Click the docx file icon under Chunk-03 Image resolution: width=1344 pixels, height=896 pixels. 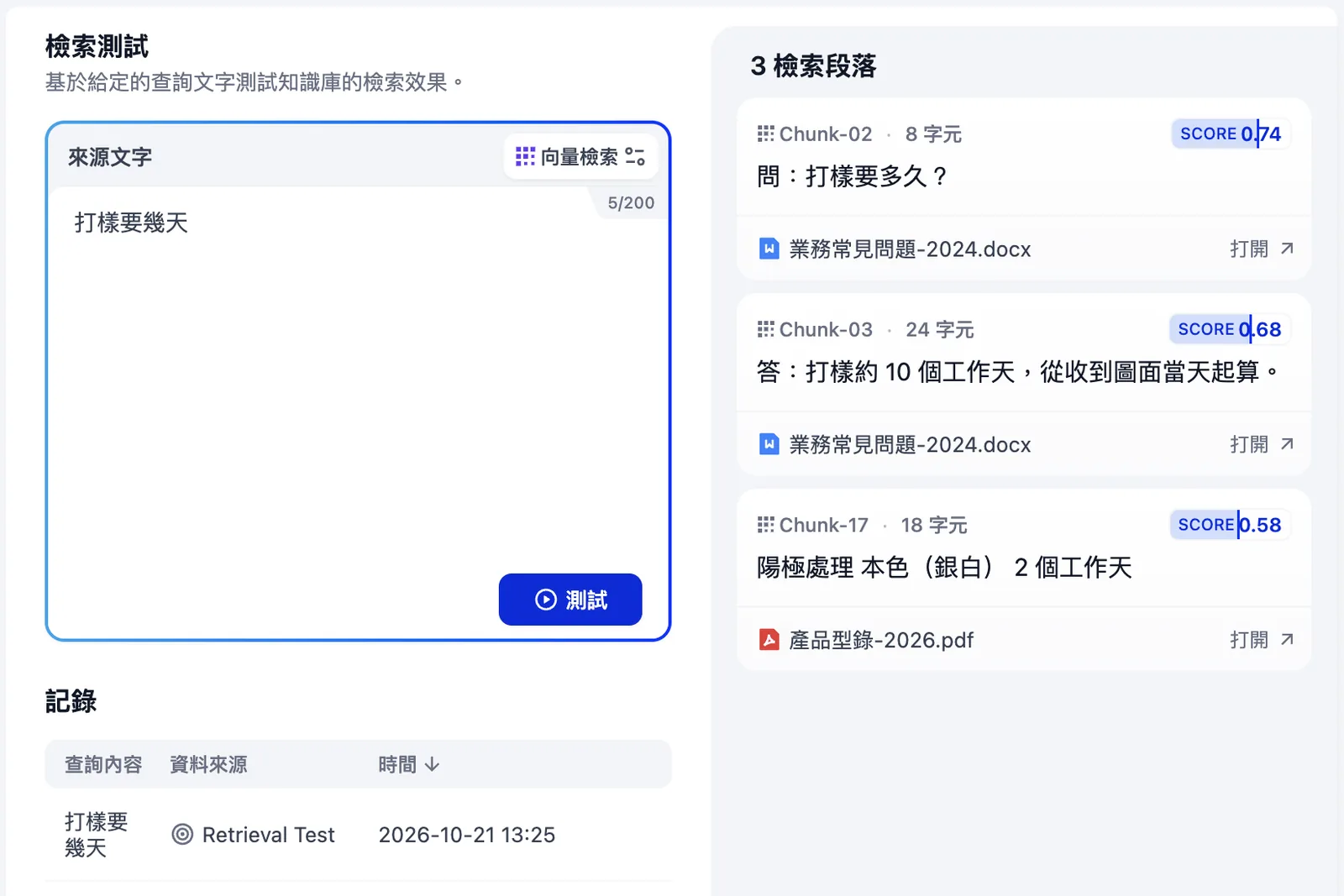(x=769, y=444)
